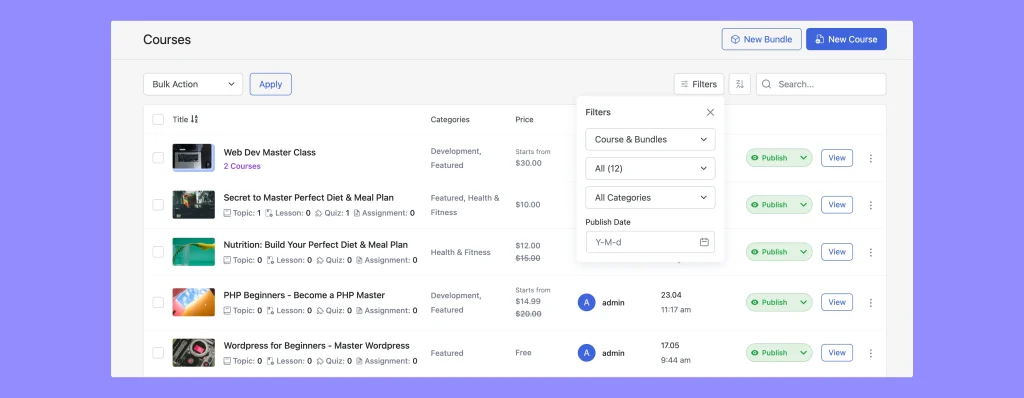Click the admin avatar in PHP Beginners row
The image size is (1024, 398).
click(586, 302)
